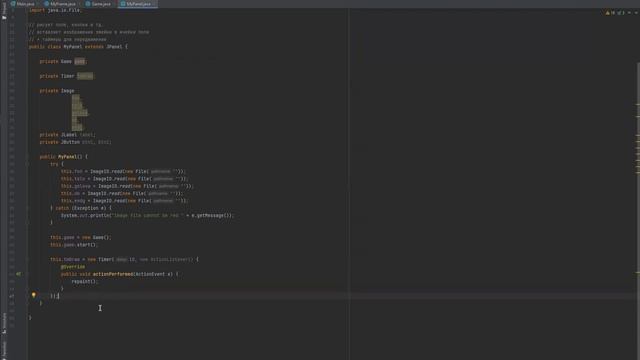Close the MyPanel.java tab
Screen dimensions: 640x360
155,4
